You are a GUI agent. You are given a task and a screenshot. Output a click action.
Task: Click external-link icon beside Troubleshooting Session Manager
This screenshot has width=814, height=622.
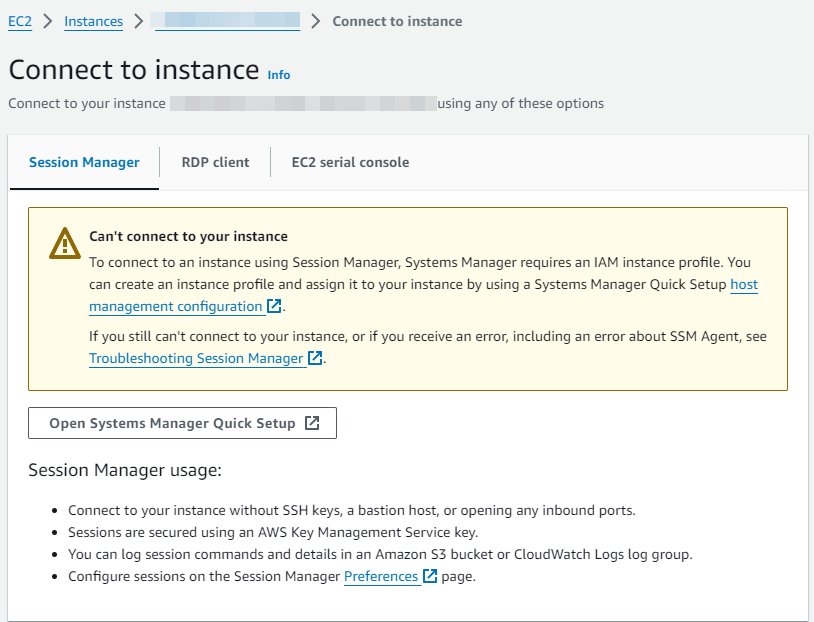click(x=315, y=358)
